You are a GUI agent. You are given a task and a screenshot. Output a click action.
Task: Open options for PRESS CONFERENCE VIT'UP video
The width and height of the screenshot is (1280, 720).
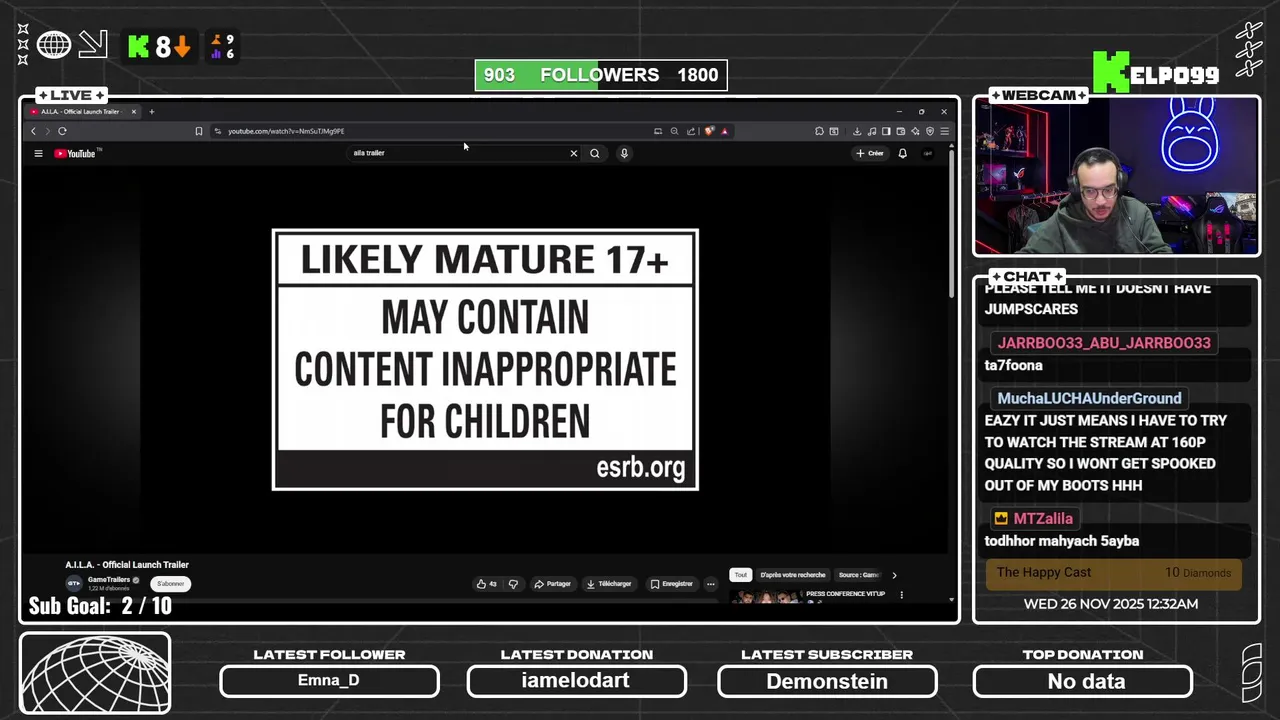click(901, 595)
